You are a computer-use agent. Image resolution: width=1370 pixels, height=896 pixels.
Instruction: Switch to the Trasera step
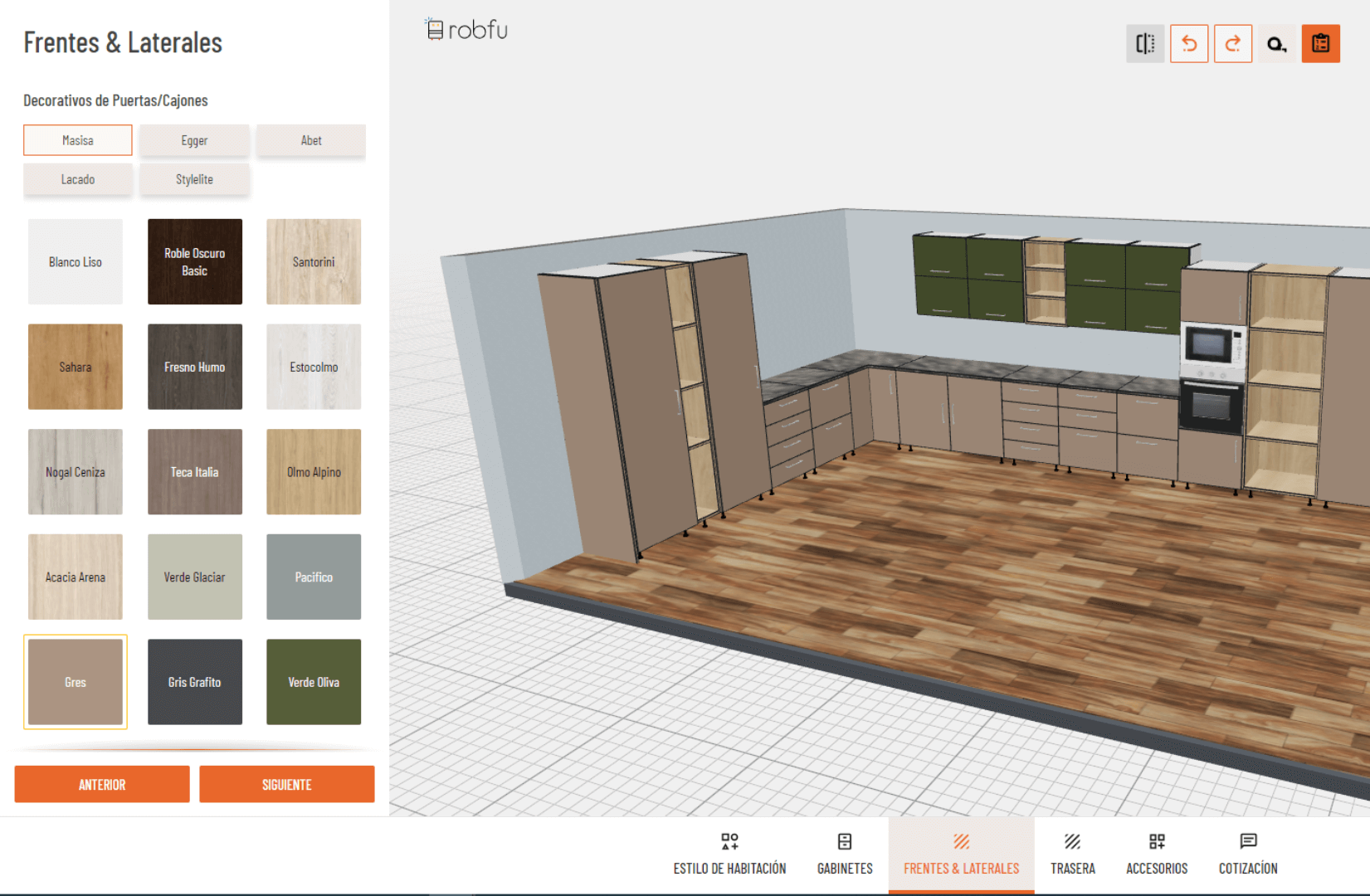[1072, 855]
